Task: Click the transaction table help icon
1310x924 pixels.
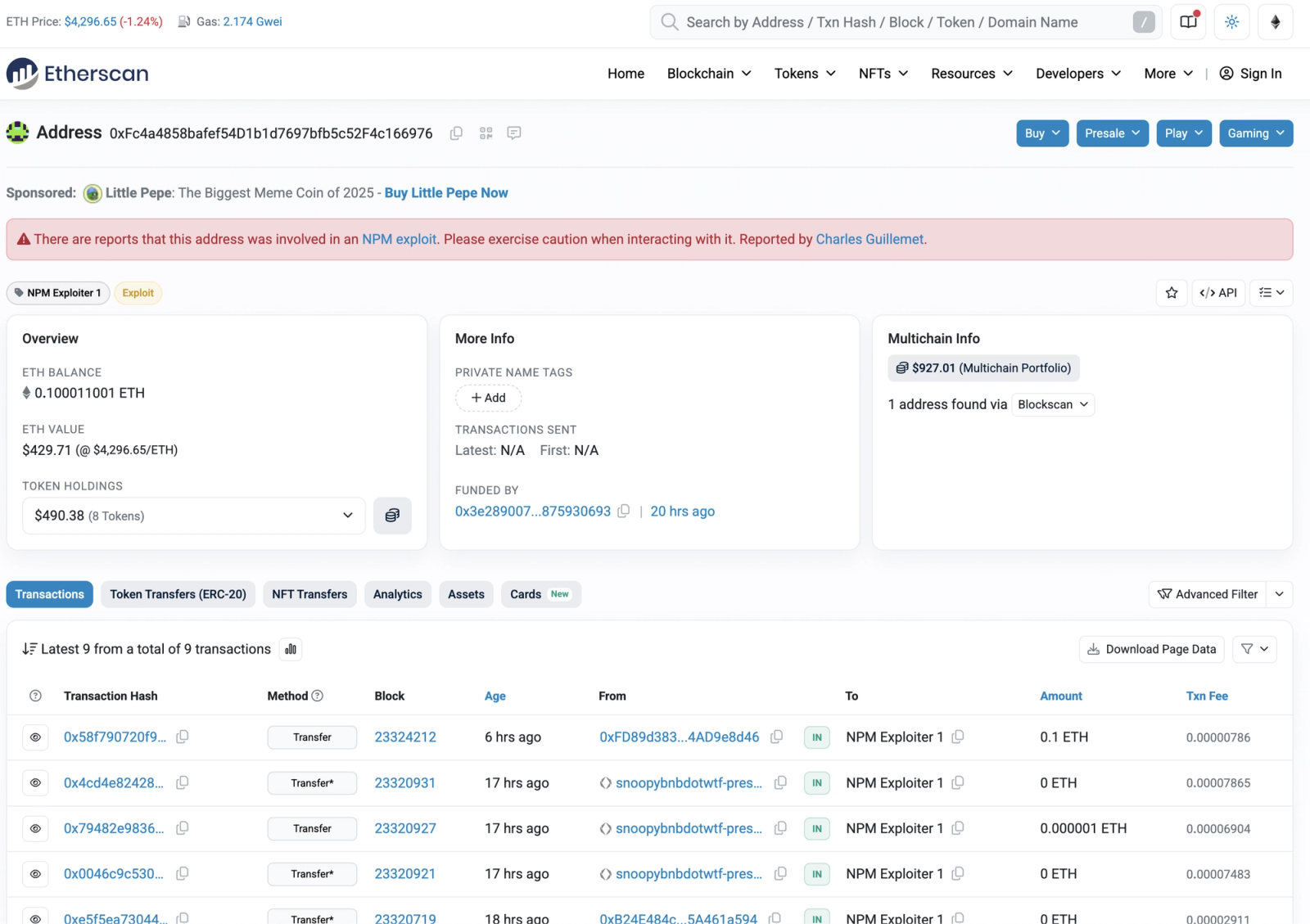Action: [x=35, y=696]
